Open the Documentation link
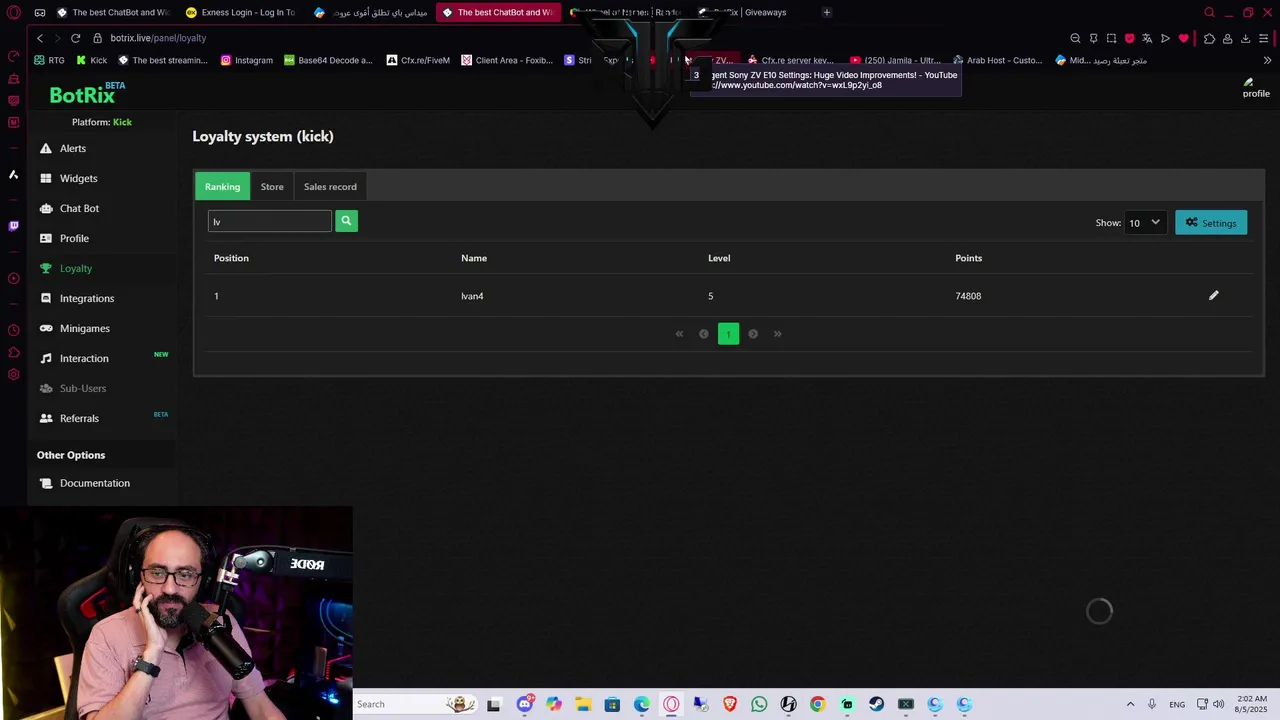The width and height of the screenshot is (1280, 720). (94, 483)
